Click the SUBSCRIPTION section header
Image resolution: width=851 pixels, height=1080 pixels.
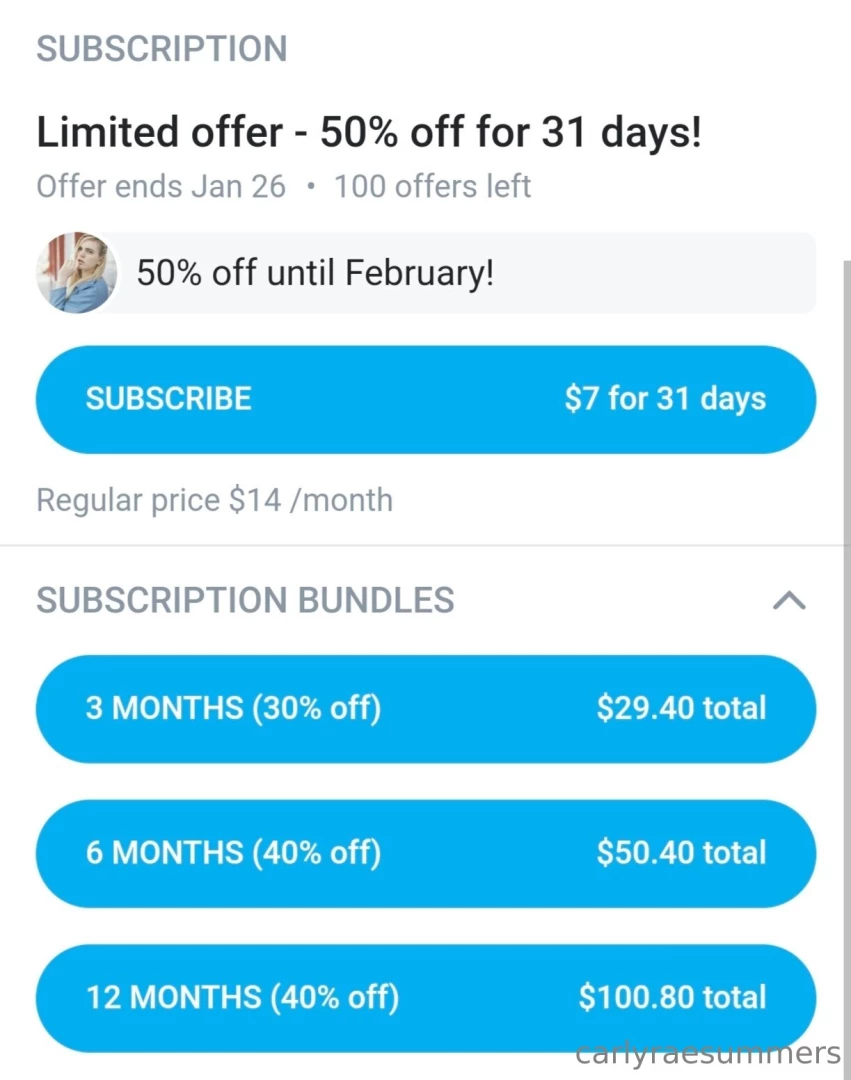click(x=161, y=48)
